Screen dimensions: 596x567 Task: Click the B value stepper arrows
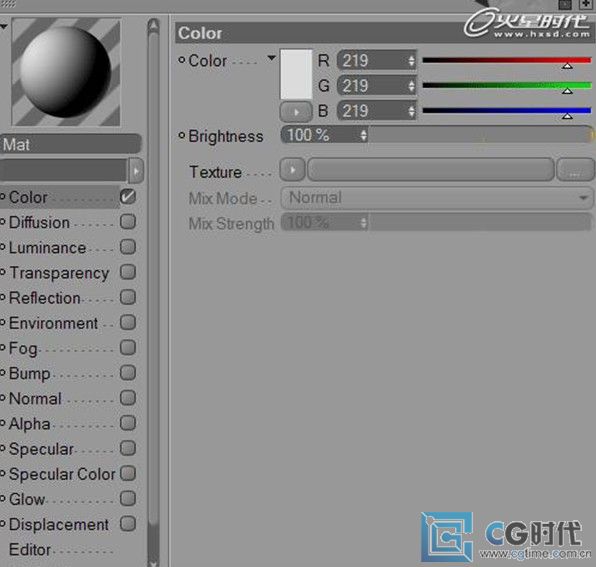coord(412,111)
